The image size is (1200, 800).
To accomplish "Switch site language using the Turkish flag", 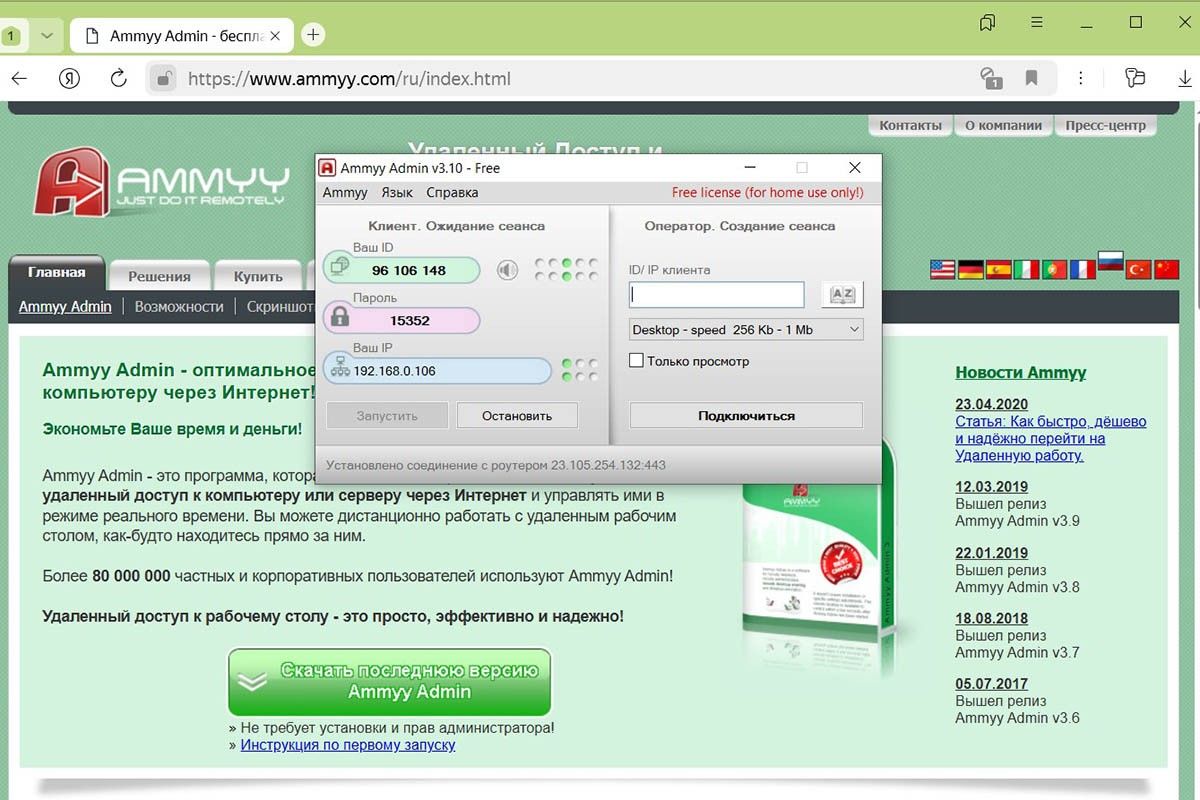I will point(1139,269).
